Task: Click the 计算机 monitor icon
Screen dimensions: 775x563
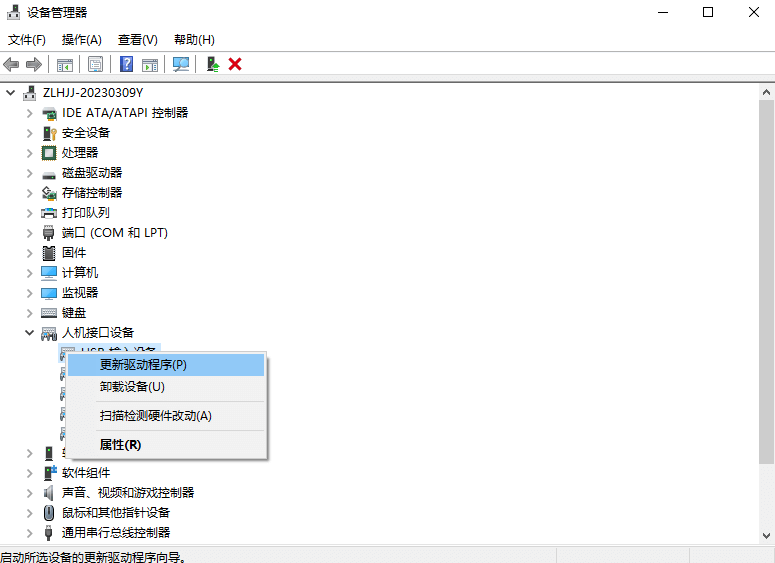Action: [49, 273]
